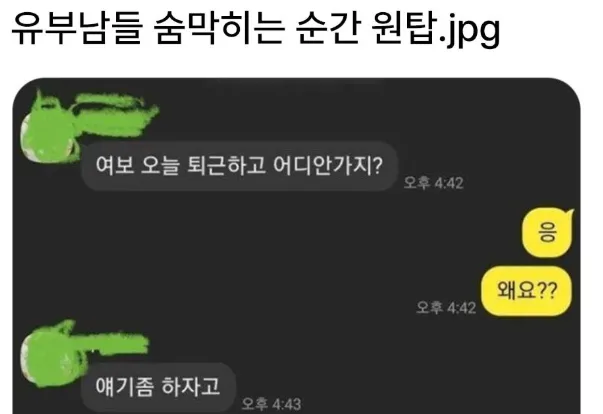
Task: Open the post title 유부남들 숨막히는 순간 원탑.jpg
Action: pyautogui.click(x=255, y=29)
